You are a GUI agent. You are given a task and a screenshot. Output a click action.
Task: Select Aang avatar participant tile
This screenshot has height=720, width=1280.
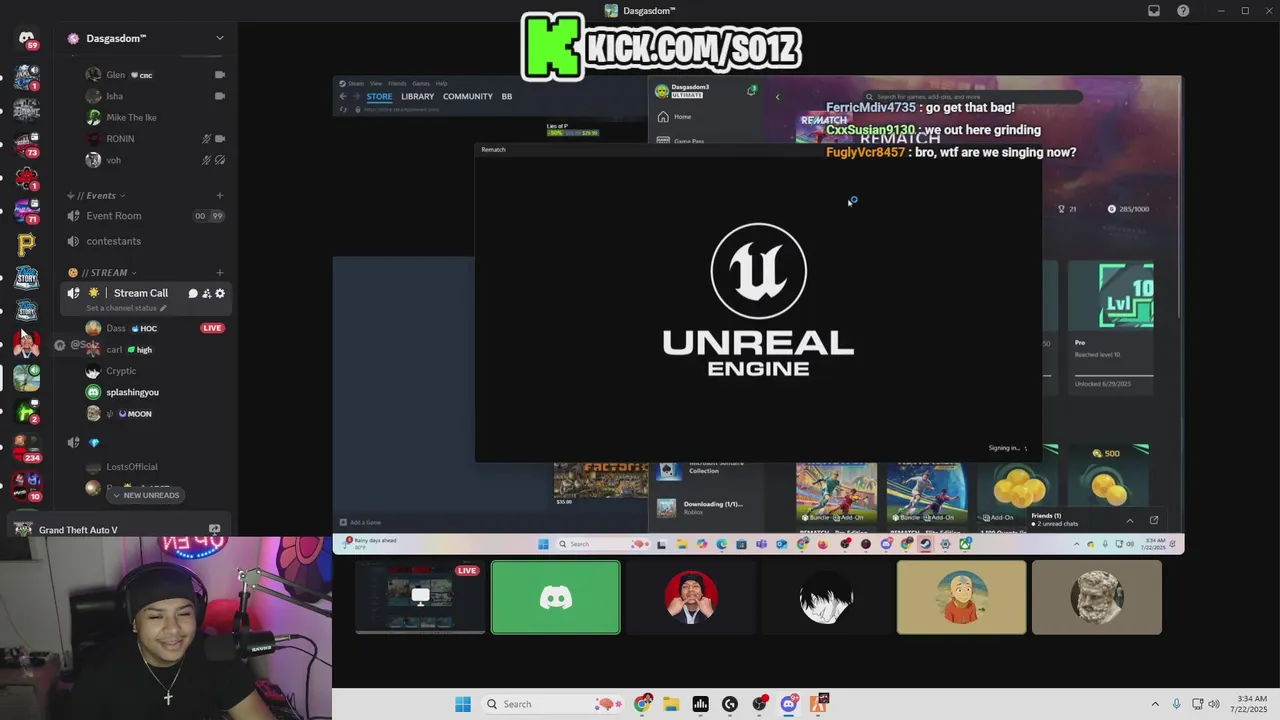[961, 597]
